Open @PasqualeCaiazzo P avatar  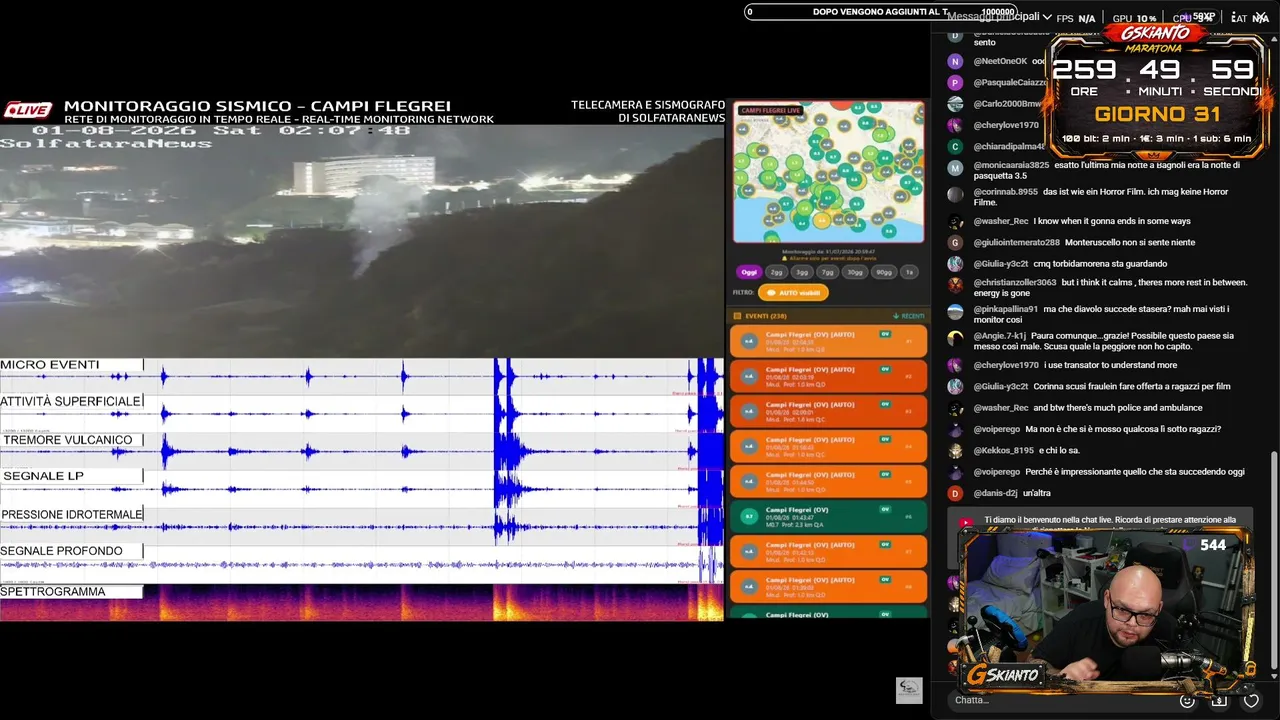coord(955,83)
